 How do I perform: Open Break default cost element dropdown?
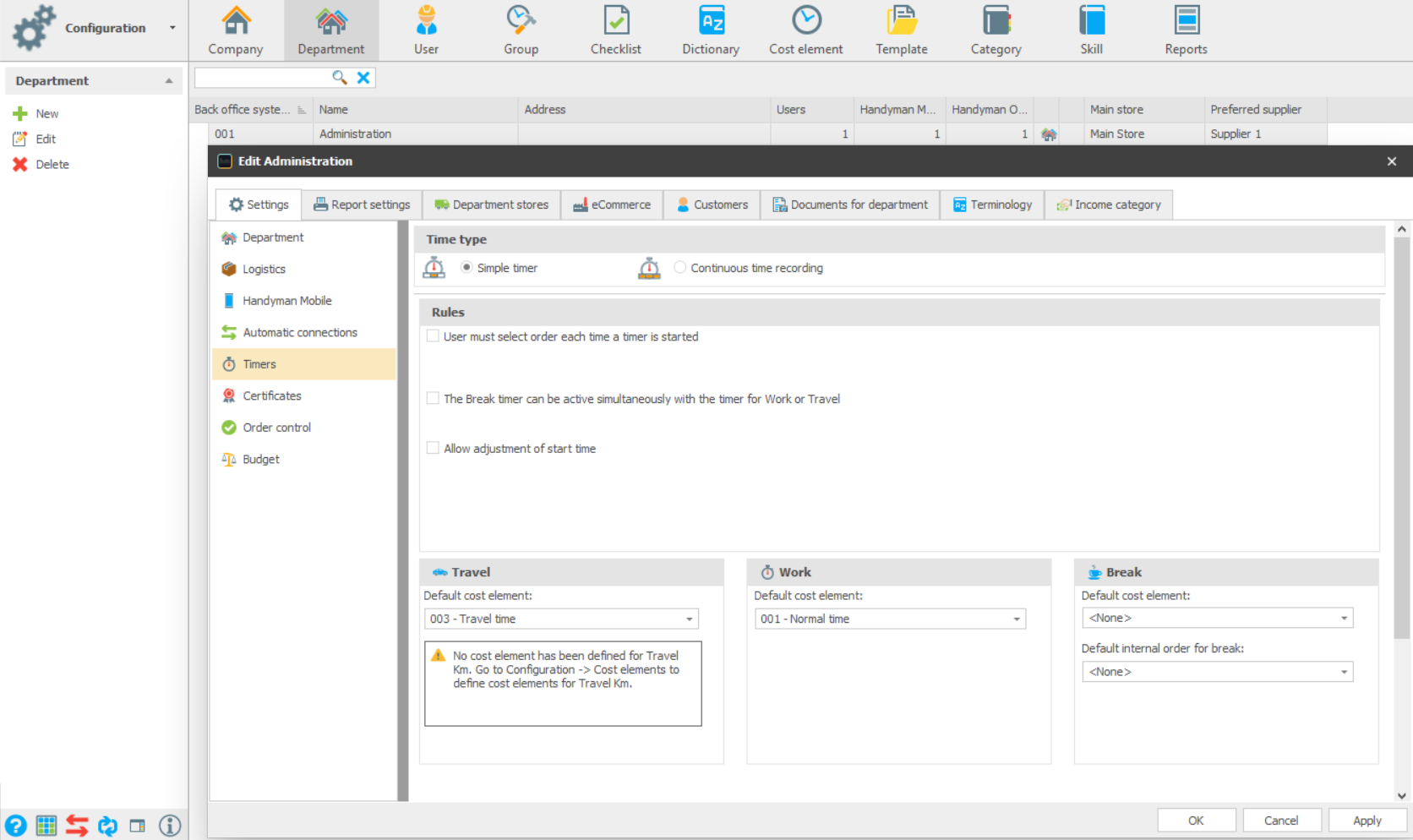[x=1344, y=618]
